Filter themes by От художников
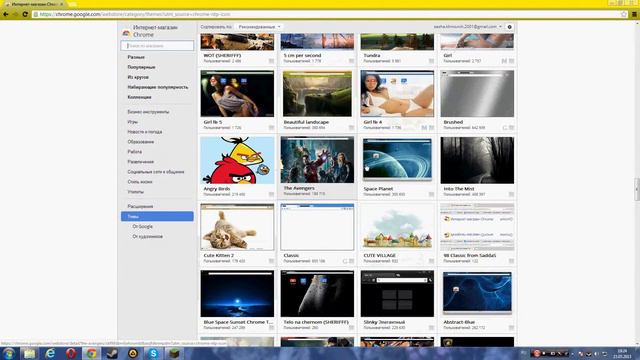640x360 pixels. [x=148, y=236]
